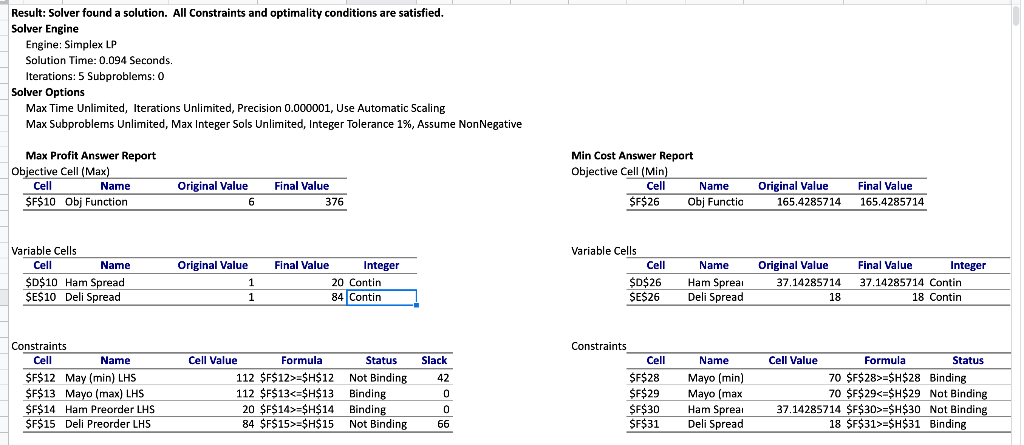Select the Solver Options heading cell
This screenshot has width=1024, height=445.
click(48, 92)
